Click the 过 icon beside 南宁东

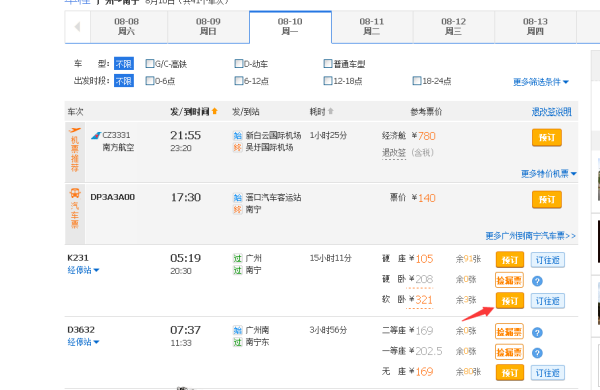(238, 343)
